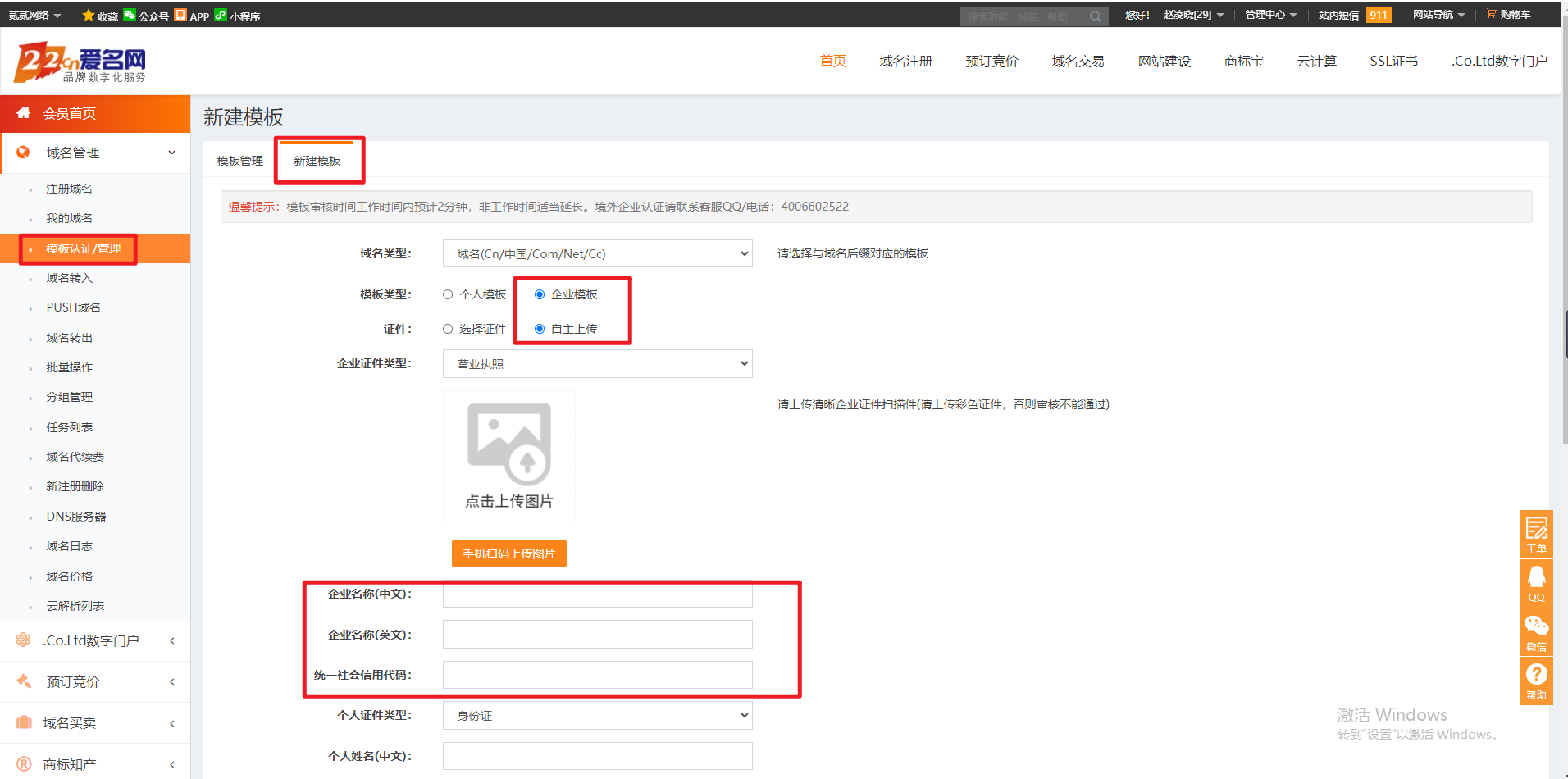Open 我的域名 in the sidebar
Screen dimensions: 1568x779
69,218
